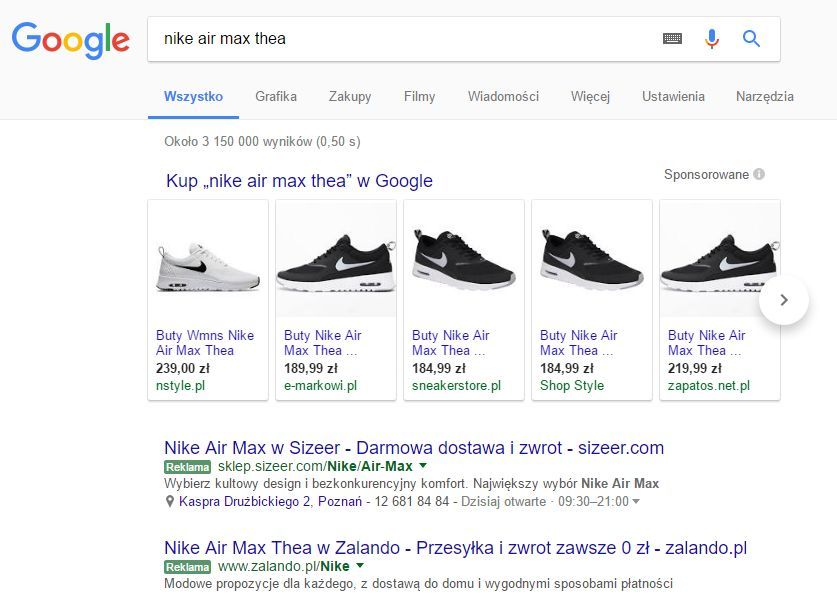The height and width of the screenshot is (613, 837).
Task: Open Nike Air Max Thea w Zalando ad title
Action: point(455,548)
